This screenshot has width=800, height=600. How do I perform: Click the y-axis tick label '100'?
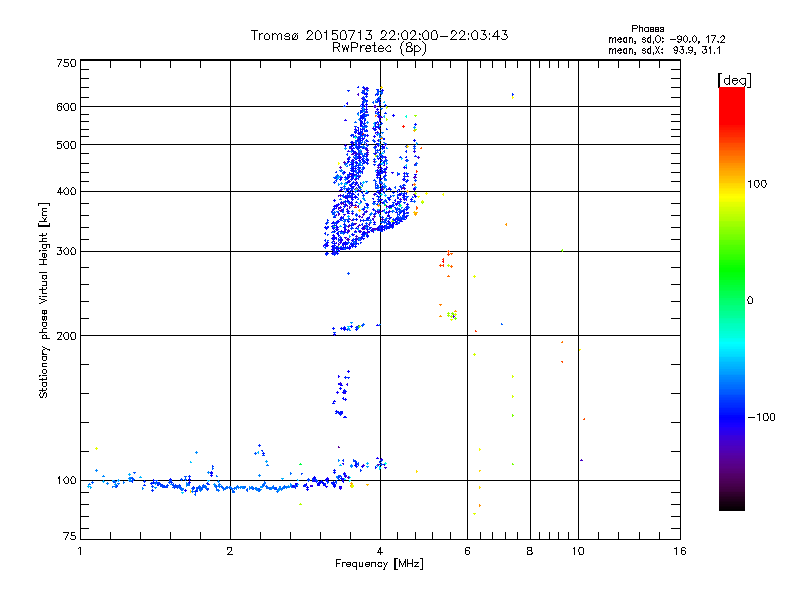click(x=66, y=480)
